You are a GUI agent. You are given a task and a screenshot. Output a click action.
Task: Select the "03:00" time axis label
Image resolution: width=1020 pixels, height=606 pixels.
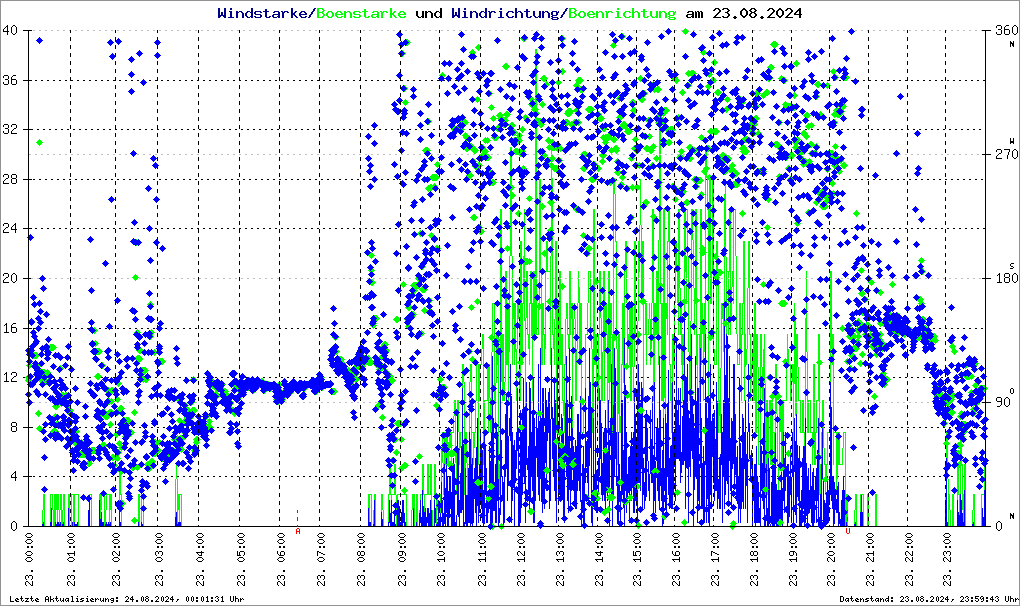[x=158, y=560]
